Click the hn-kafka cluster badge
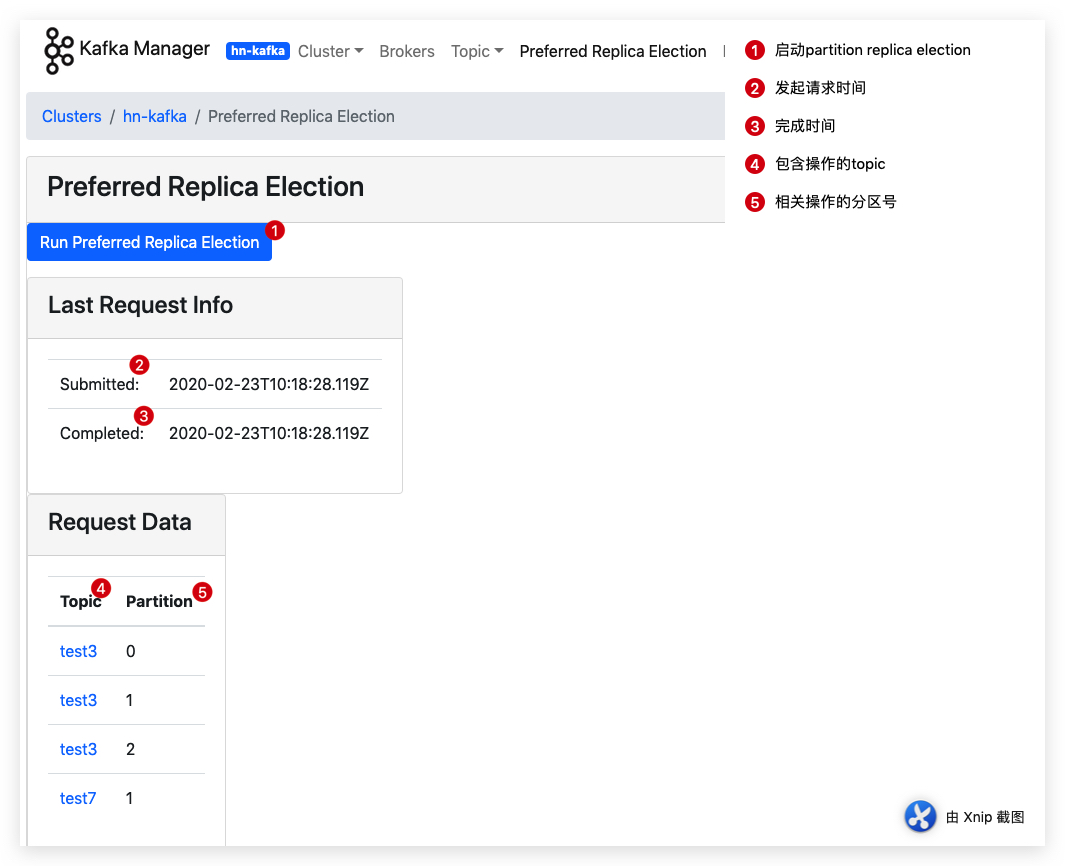Viewport: 1065px width, 866px height. click(257, 51)
